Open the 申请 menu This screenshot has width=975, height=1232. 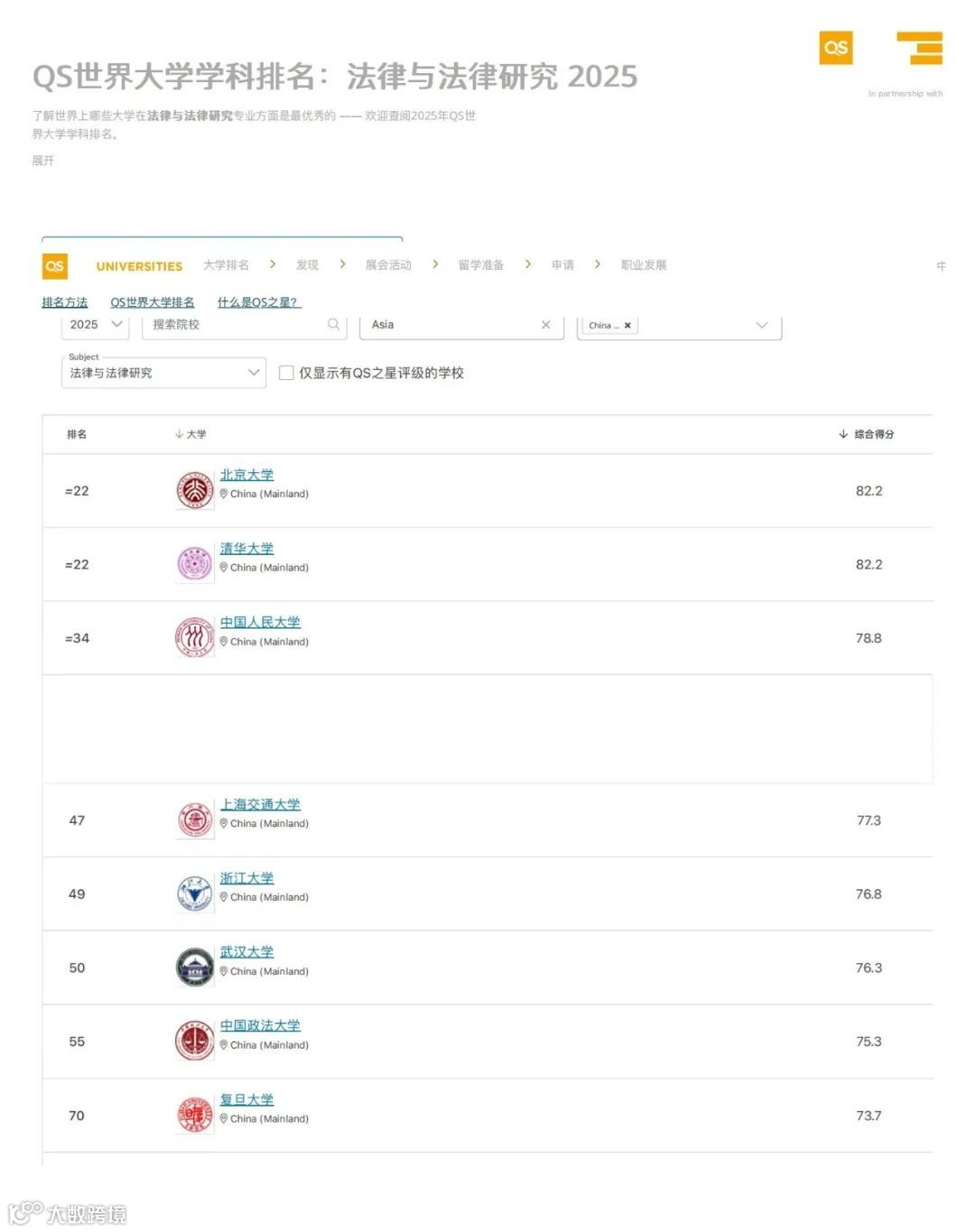[562, 265]
